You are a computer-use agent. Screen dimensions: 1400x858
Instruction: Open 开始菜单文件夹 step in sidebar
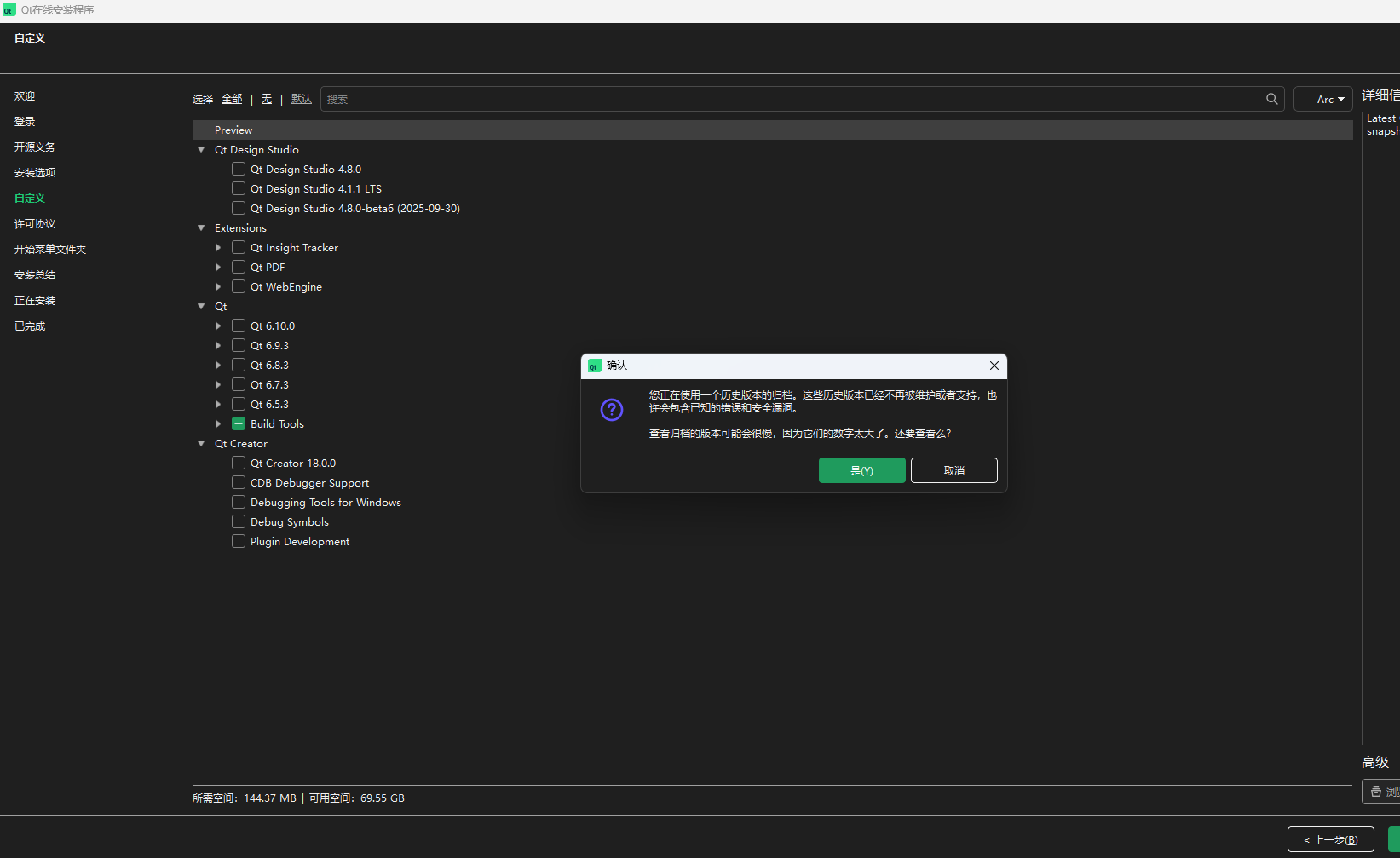tap(50, 250)
